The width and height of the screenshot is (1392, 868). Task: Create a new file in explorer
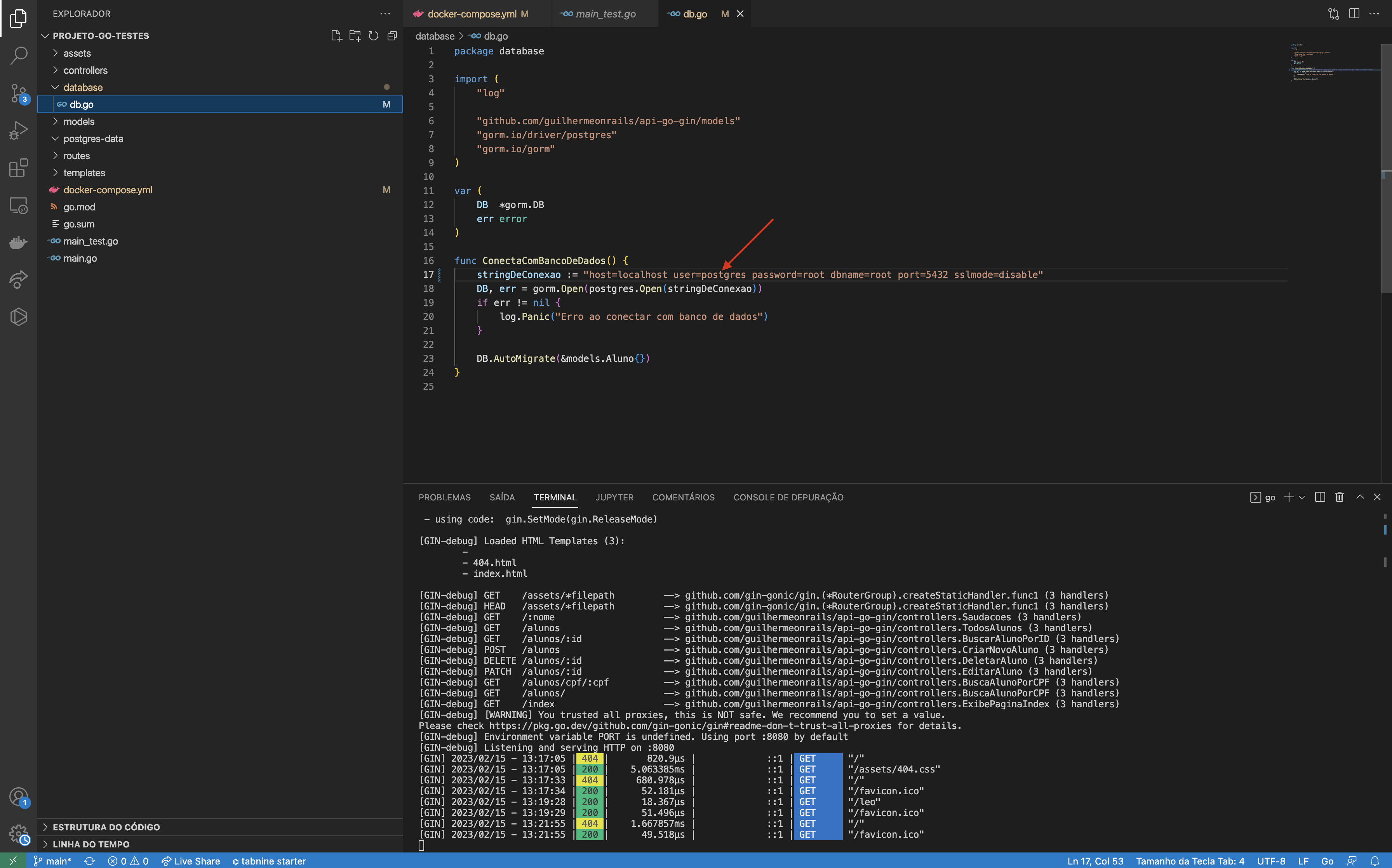[336, 36]
